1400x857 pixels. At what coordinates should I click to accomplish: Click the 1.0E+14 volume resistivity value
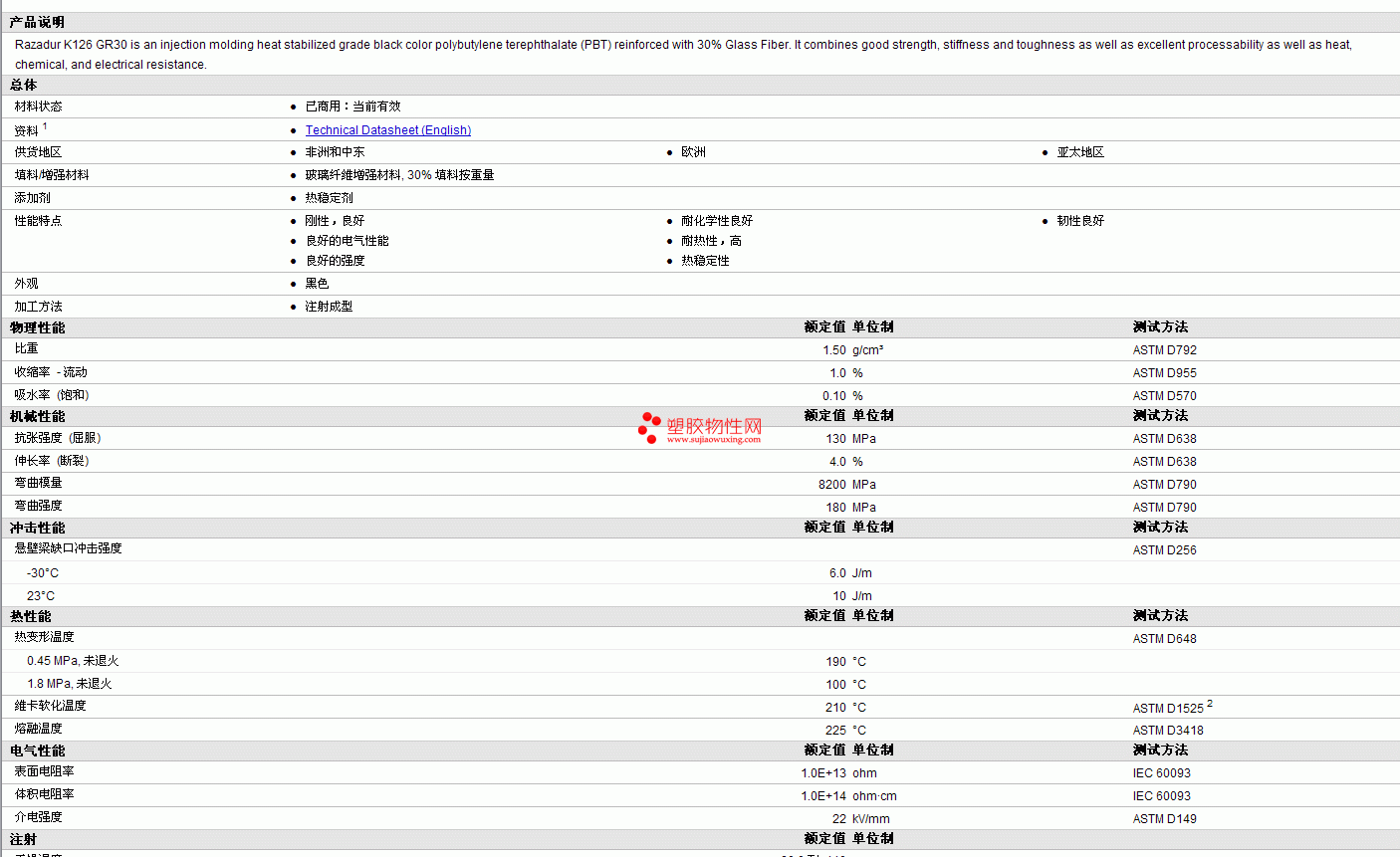click(823, 796)
